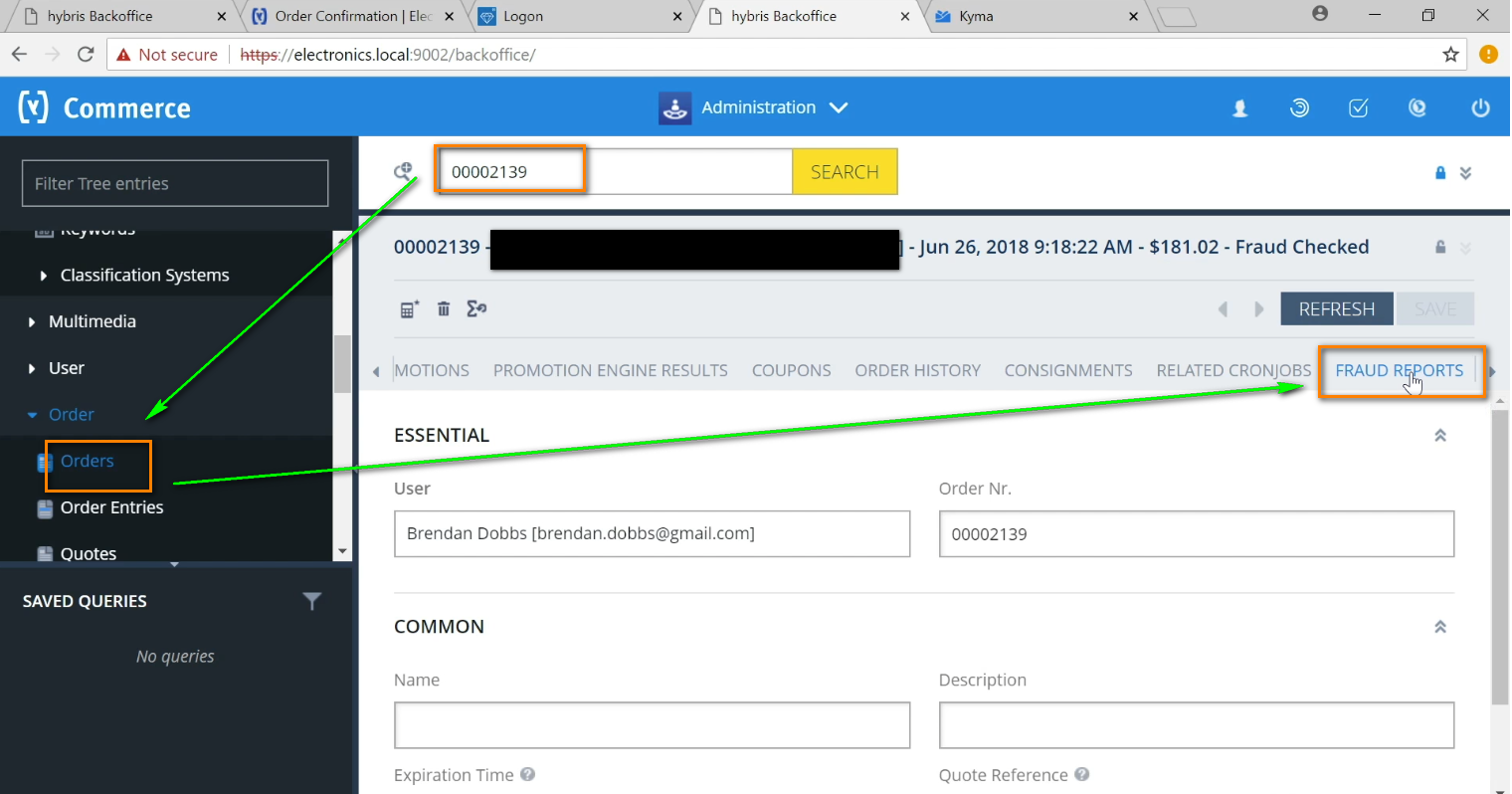Click next item arrow near Refresh

[1258, 309]
